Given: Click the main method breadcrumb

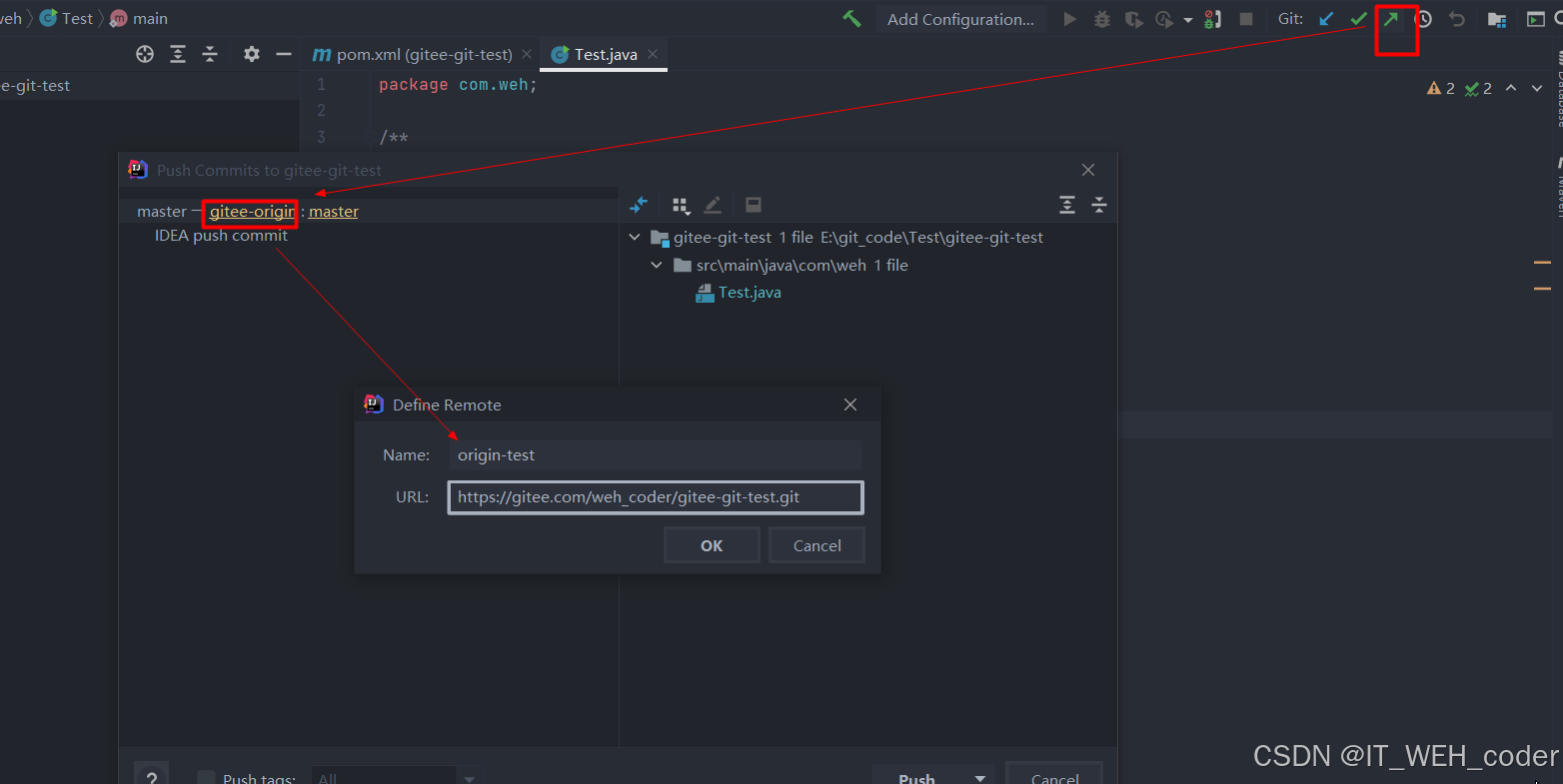Looking at the screenshot, I should click(139, 19).
